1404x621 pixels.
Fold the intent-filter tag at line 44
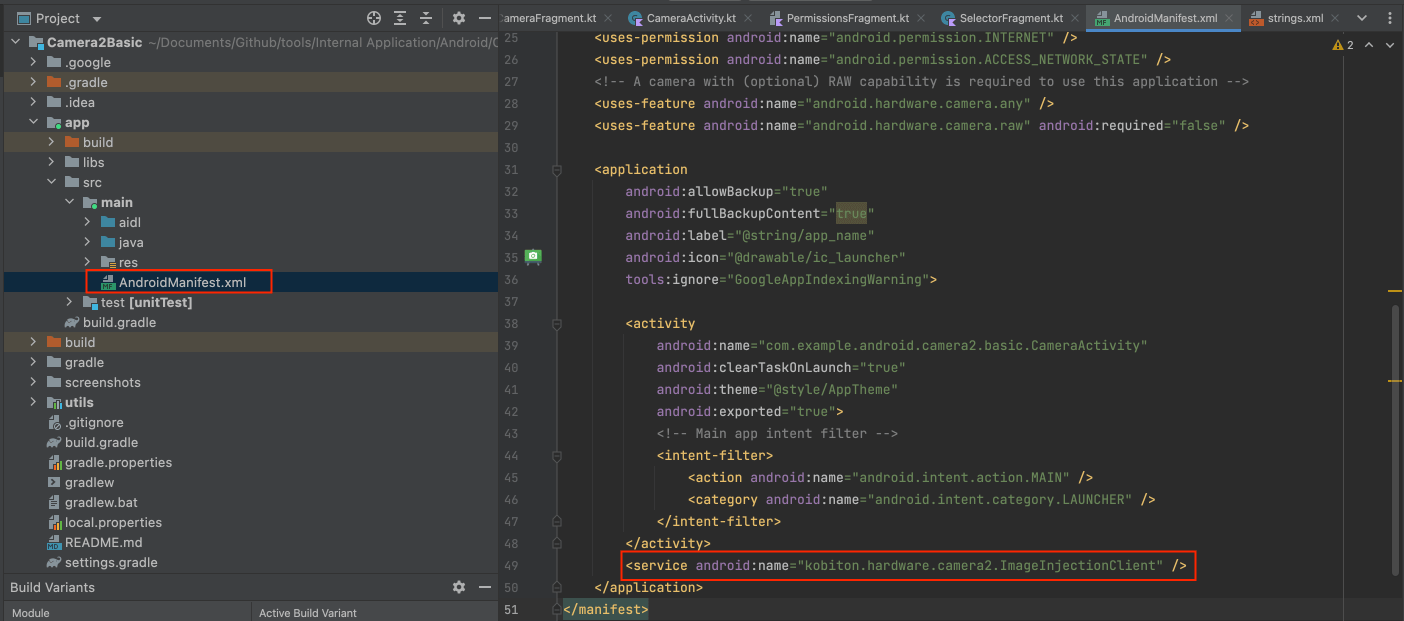(x=557, y=456)
